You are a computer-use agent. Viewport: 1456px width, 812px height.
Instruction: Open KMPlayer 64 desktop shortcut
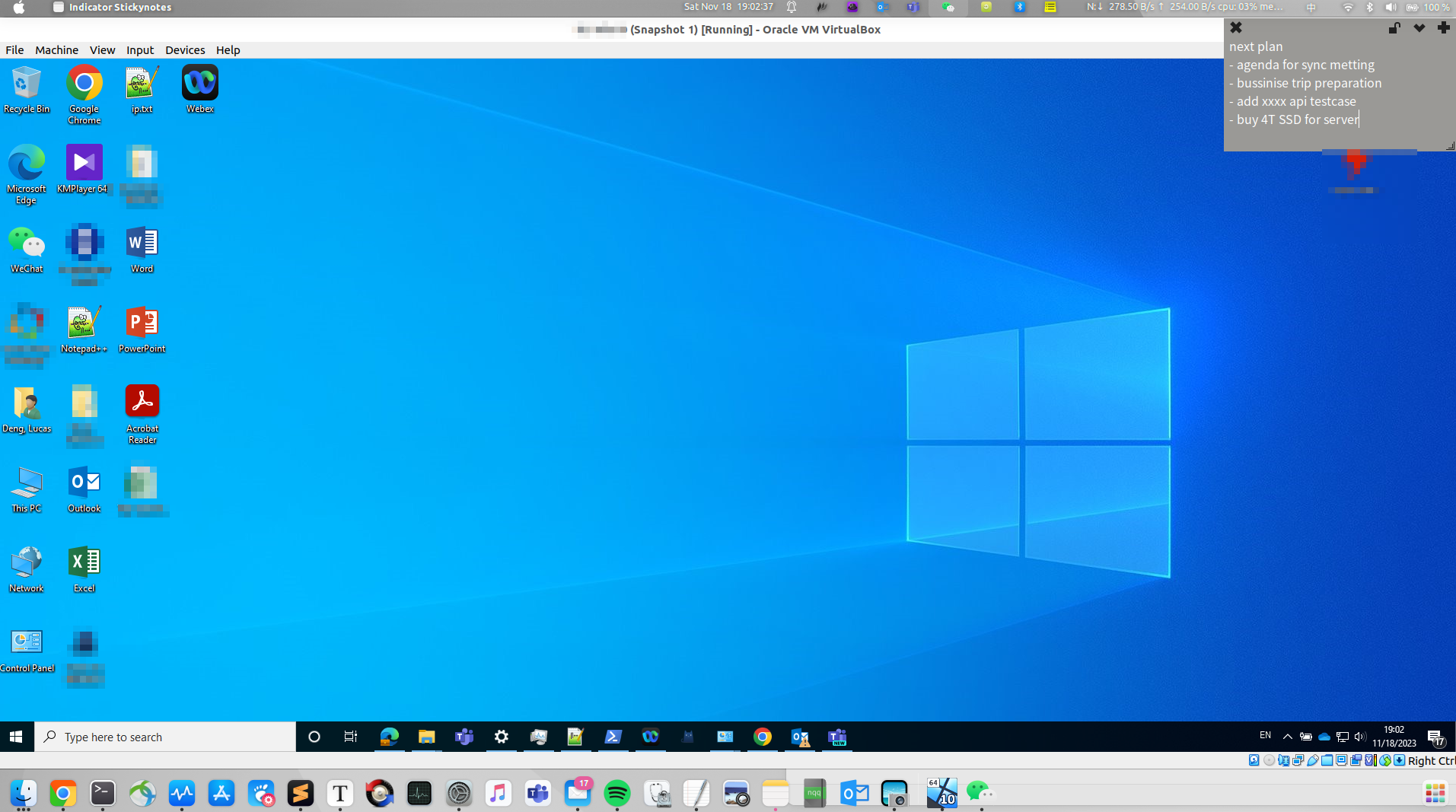click(84, 164)
